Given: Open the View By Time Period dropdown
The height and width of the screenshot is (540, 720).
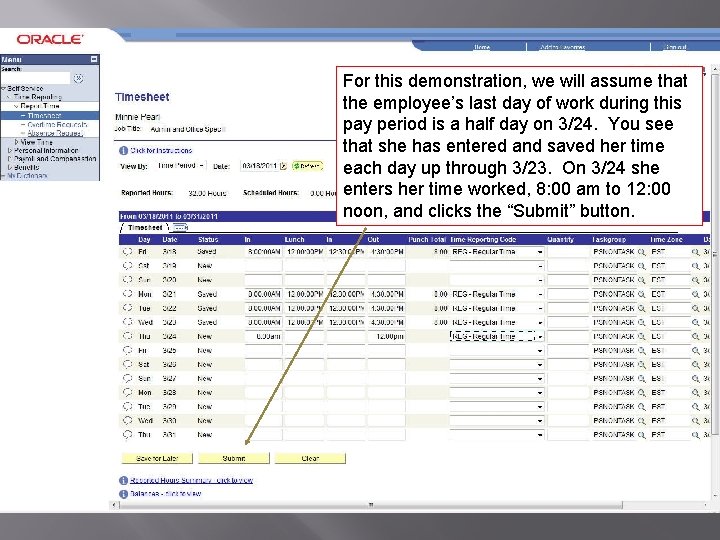Looking at the screenshot, I should (181, 166).
